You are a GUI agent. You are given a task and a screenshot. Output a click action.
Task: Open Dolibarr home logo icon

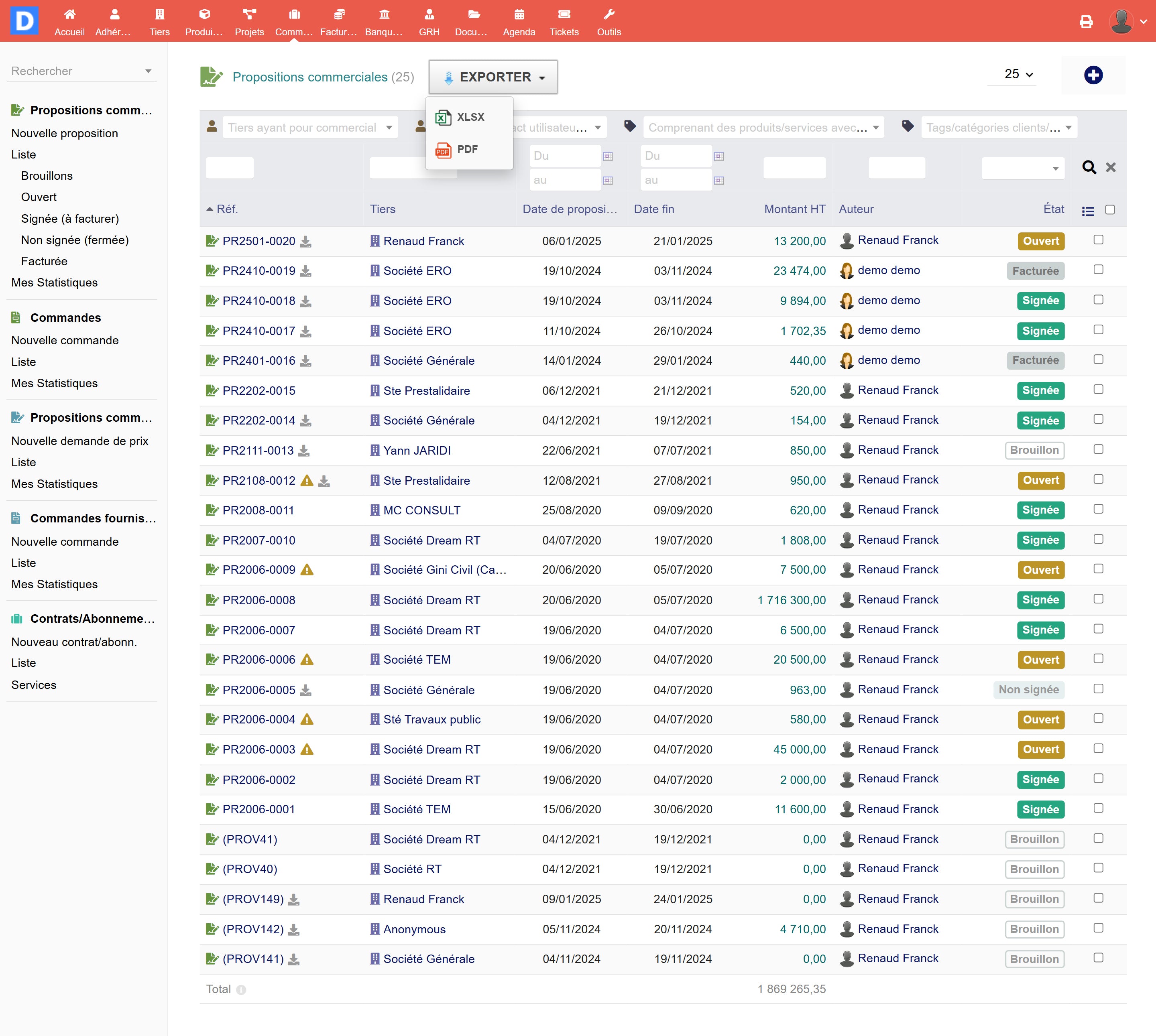(24, 21)
